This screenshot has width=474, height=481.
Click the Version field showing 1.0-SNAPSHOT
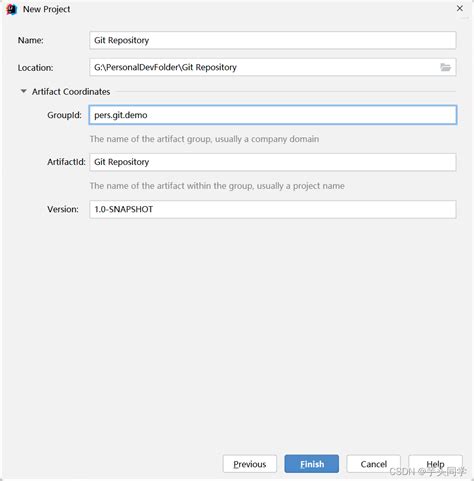click(x=273, y=209)
